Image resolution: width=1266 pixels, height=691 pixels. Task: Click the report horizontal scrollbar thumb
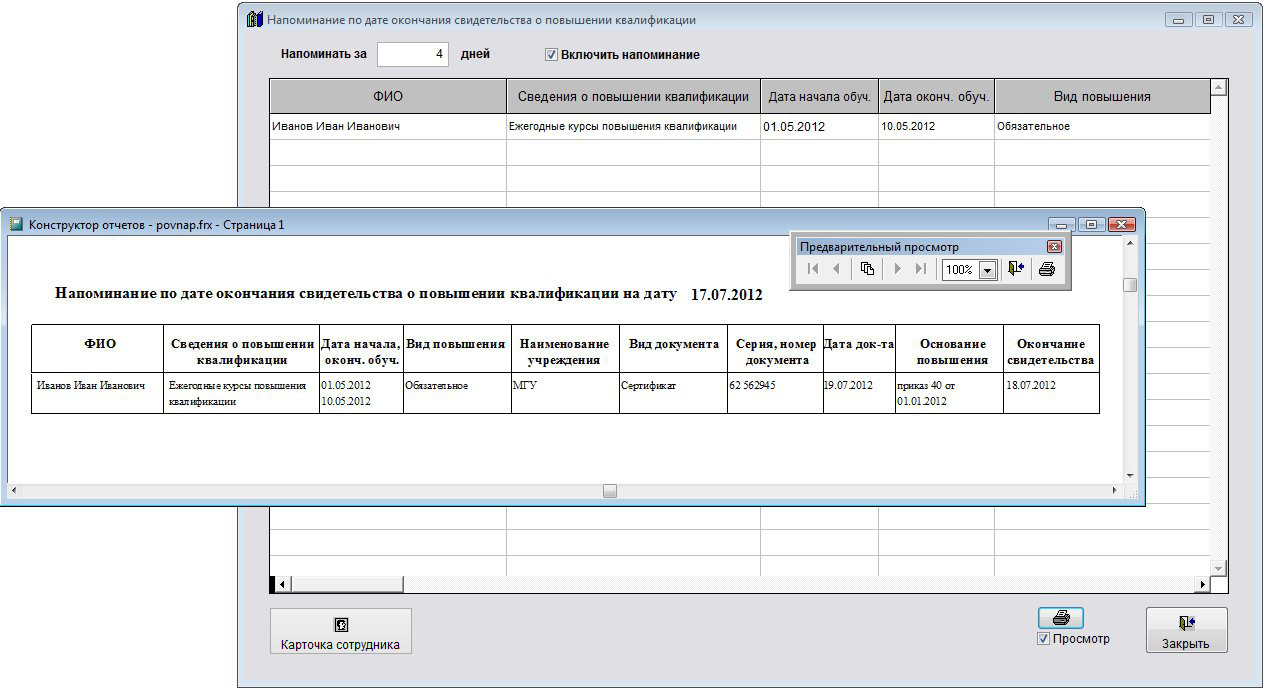609,491
